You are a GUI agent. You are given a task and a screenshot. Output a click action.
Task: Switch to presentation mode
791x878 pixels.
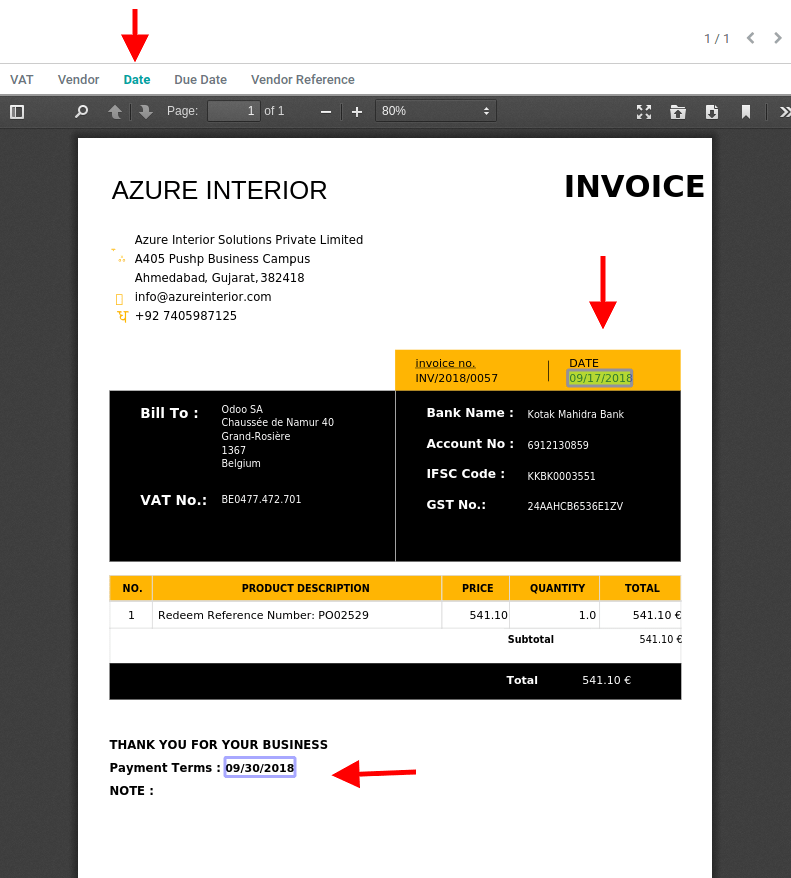pos(644,111)
